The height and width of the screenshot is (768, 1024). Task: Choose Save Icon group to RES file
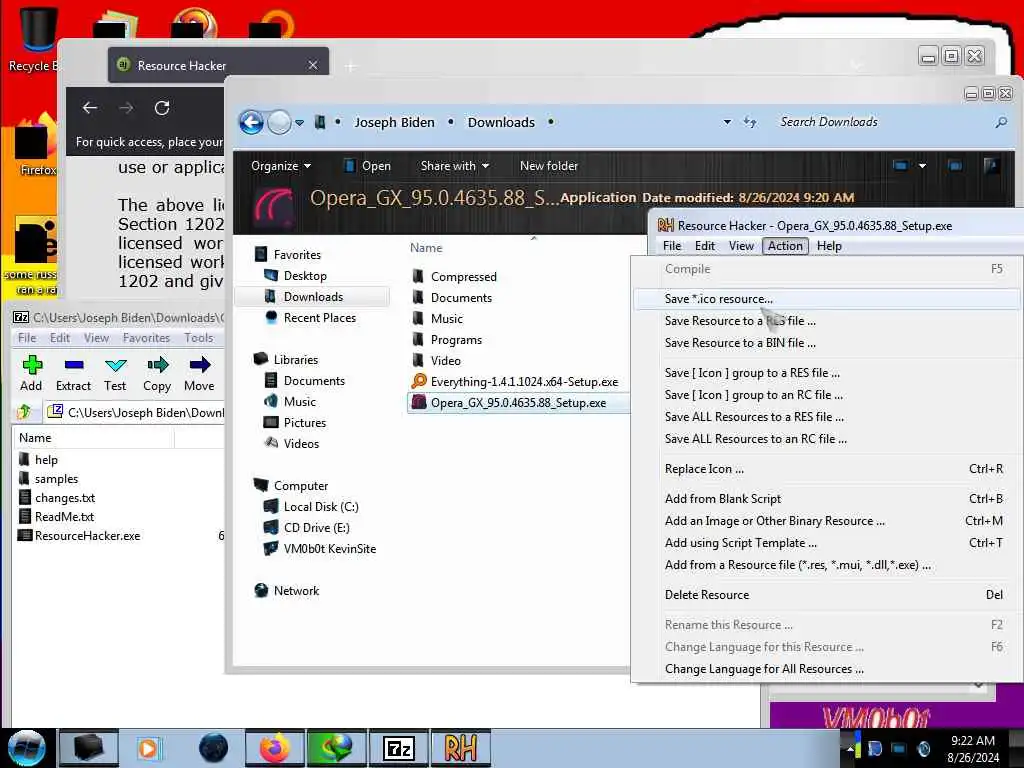click(x=825, y=373)
